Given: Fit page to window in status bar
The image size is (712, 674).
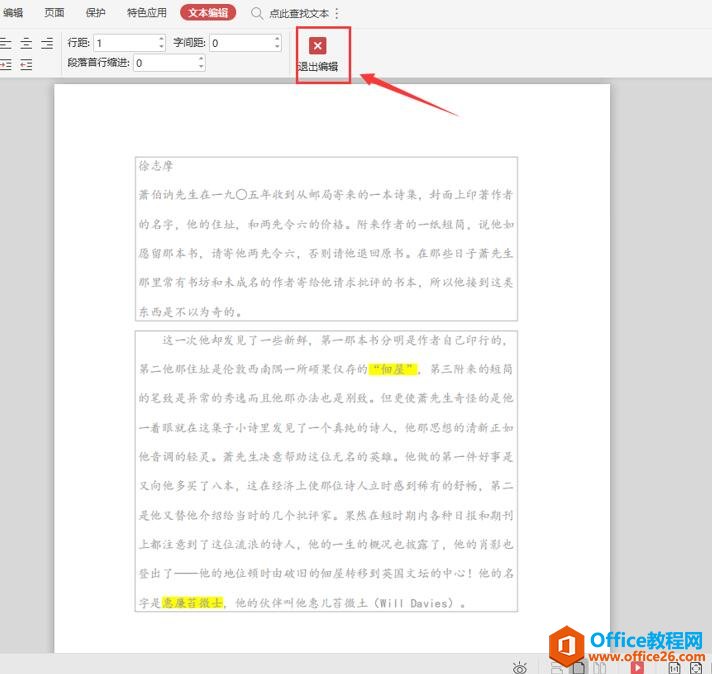Looking at the screenshot, I should click(696, 668).
